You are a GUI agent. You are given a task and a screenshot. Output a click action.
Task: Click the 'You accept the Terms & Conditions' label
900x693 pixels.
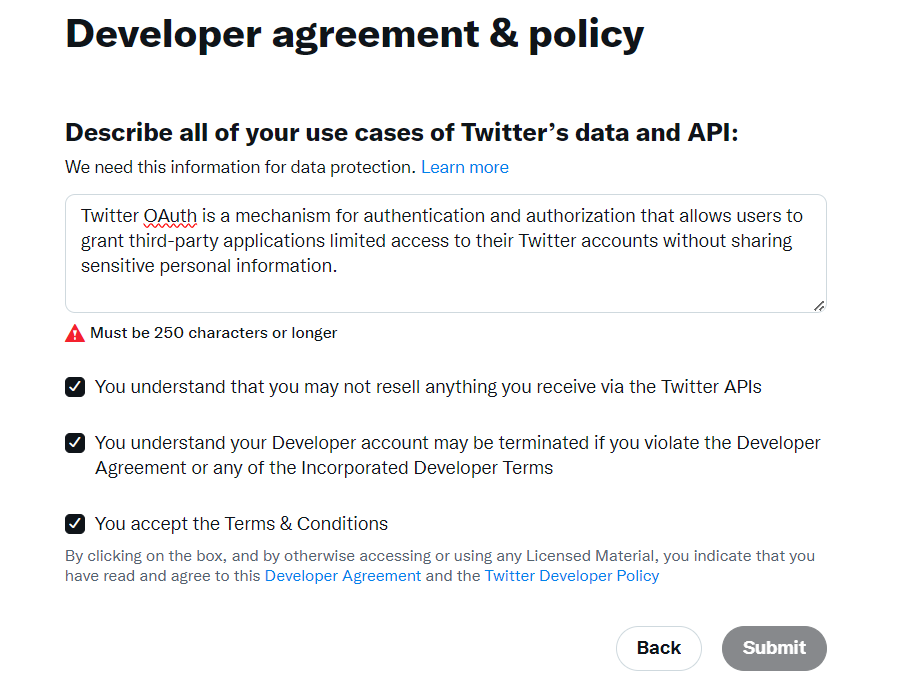(x=242, y=524)
